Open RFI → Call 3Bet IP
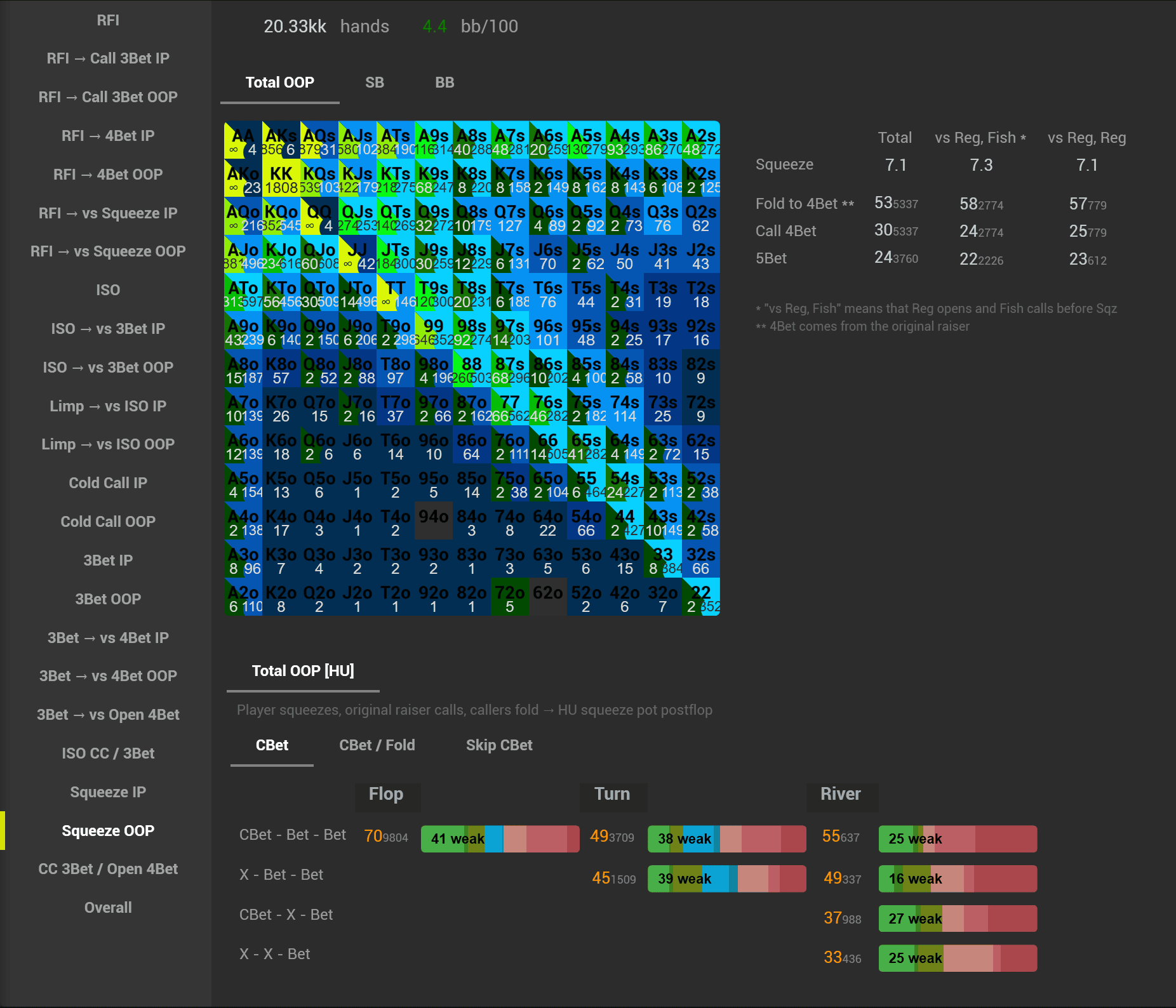The width and height of the screenshot is (1176, 1008). coord(108,58)
